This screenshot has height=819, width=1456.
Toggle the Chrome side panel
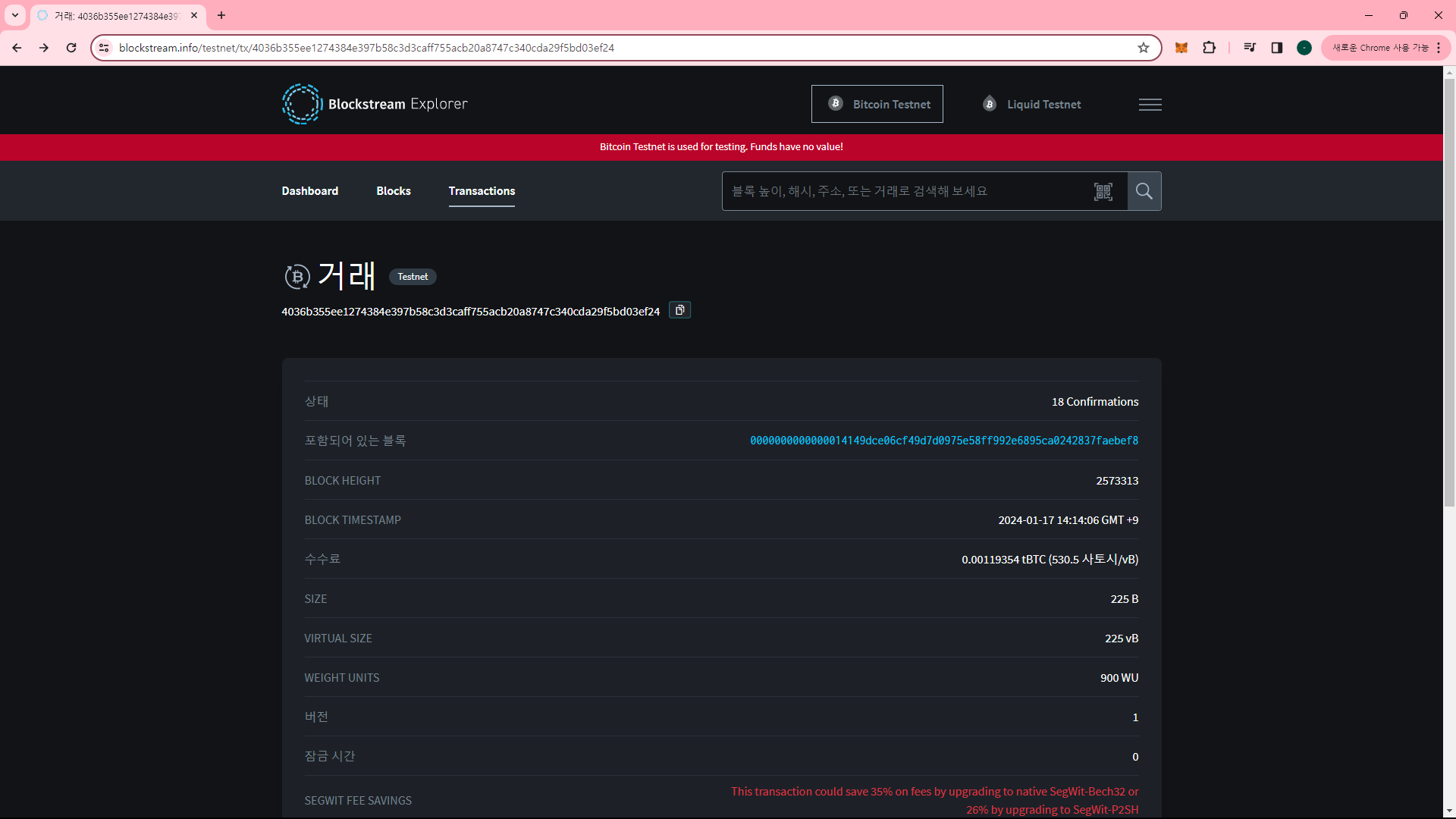point(1277,48)
